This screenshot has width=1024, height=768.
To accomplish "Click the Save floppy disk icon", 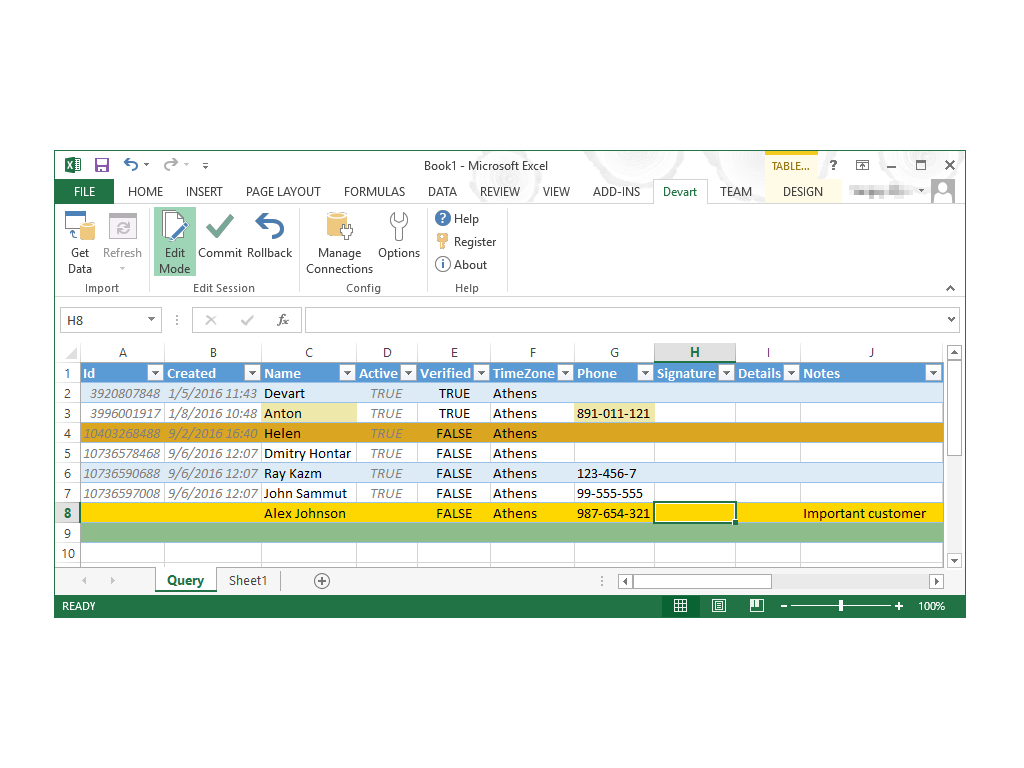I will point(102,165).
